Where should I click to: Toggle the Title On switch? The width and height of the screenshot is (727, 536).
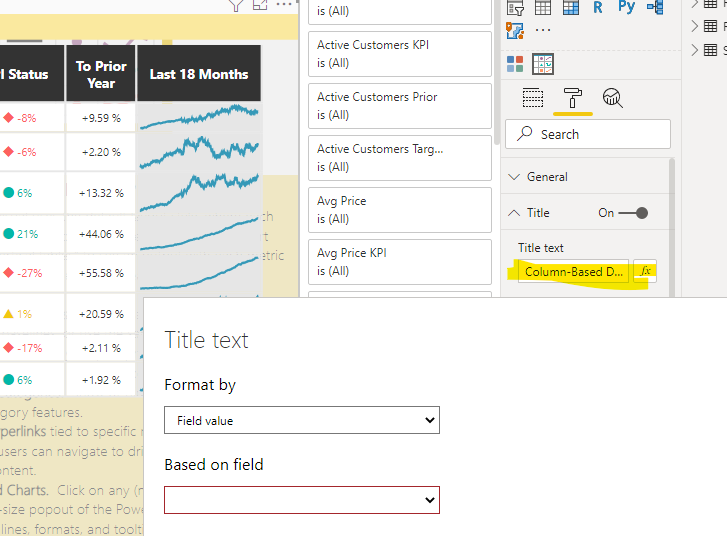click(633, 213)
